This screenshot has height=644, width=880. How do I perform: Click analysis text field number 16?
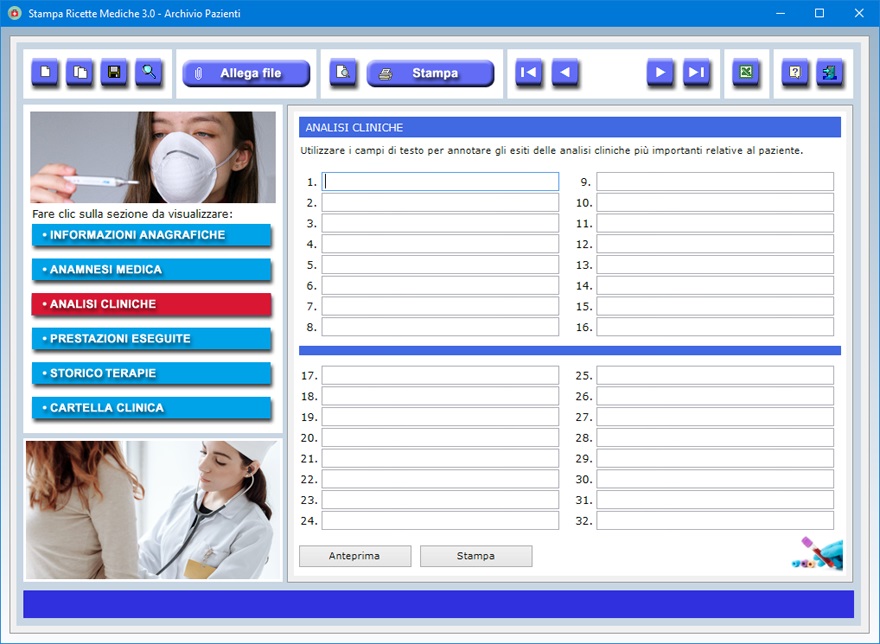[715, 327]
